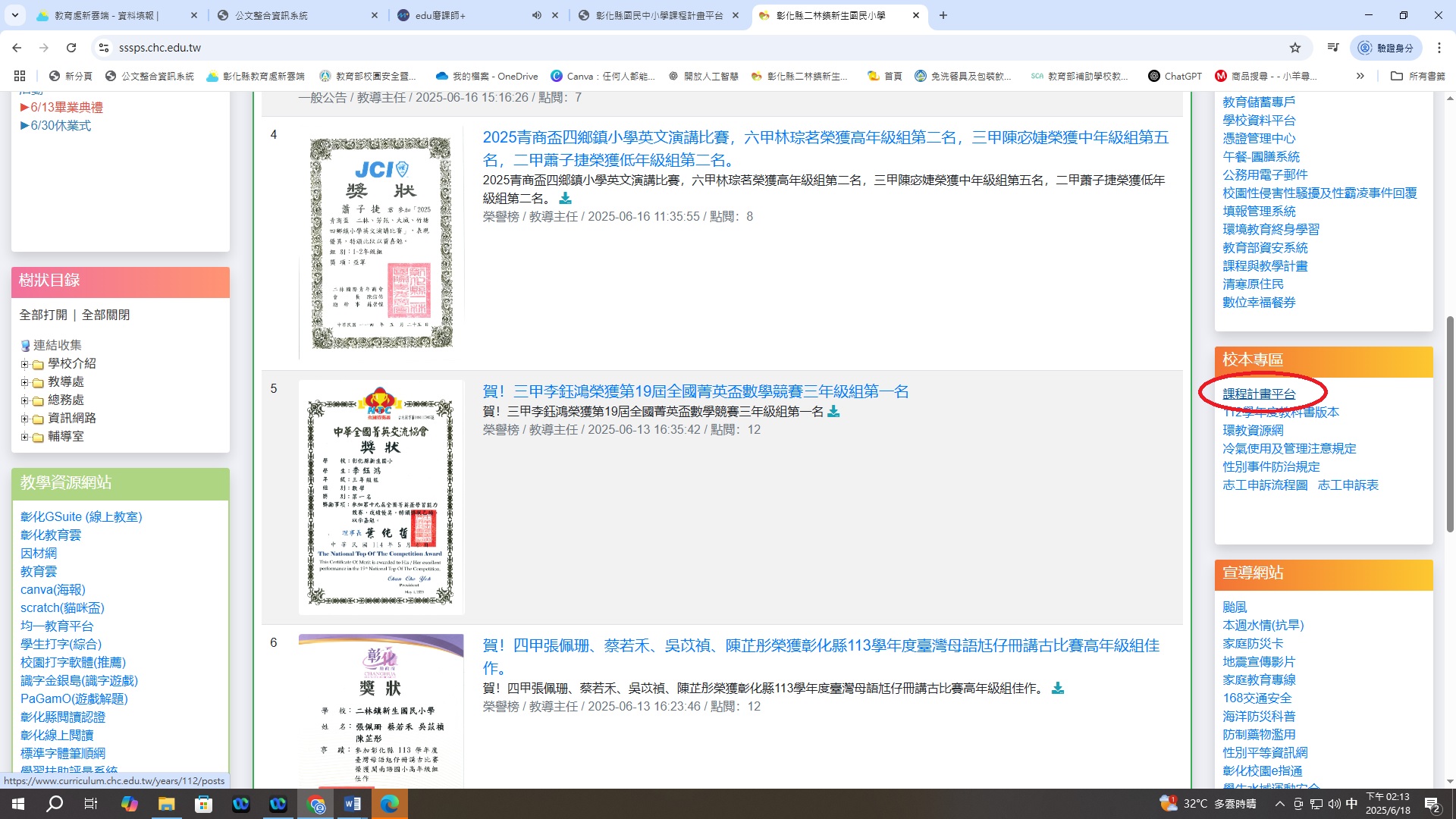
Task: Mute the edu磨課師+ tab audio icon
Action: coord(537,15)
